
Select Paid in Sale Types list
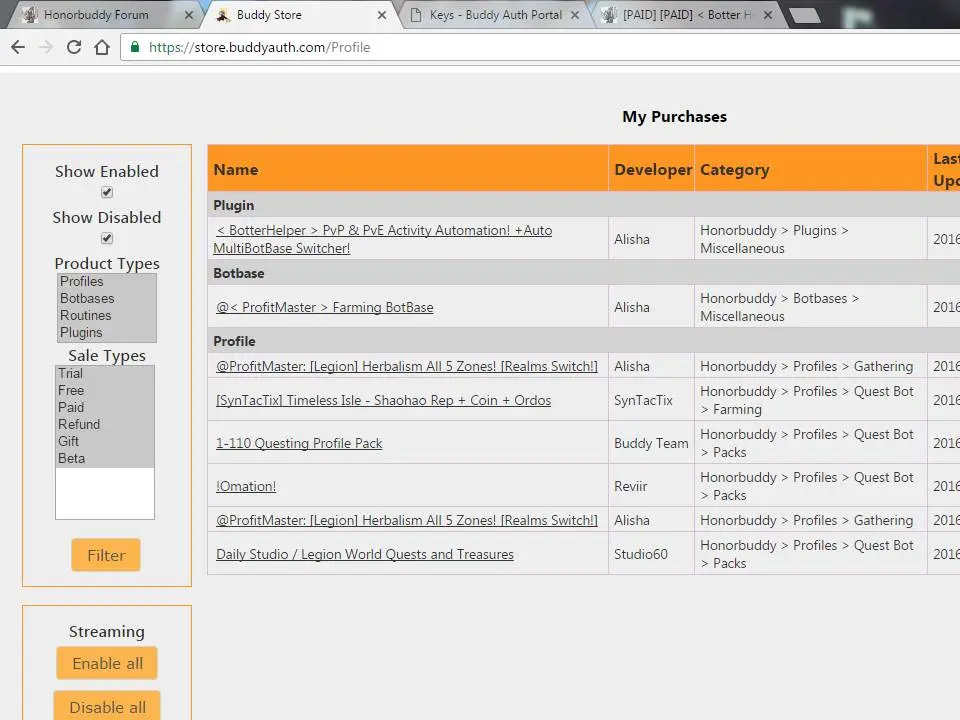[105, 407]
